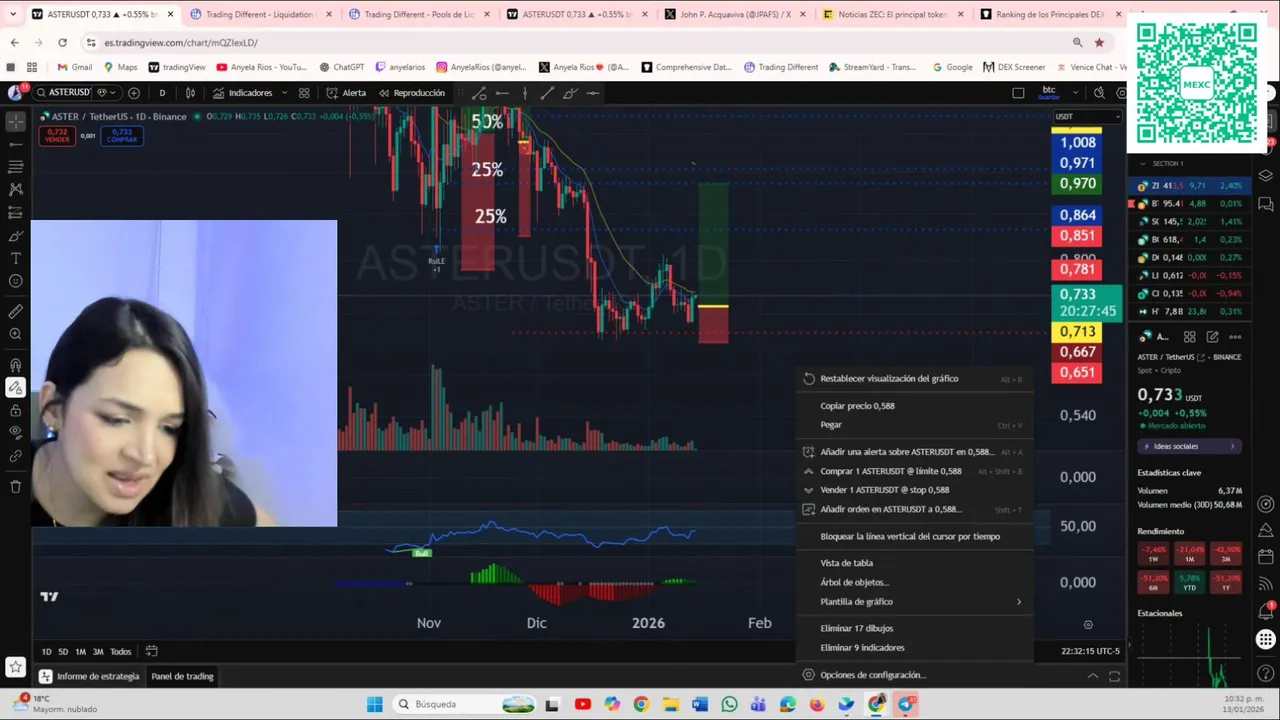Click the blue COMPRAR price button
1280x720 pixels.
[x=122, y=135]
